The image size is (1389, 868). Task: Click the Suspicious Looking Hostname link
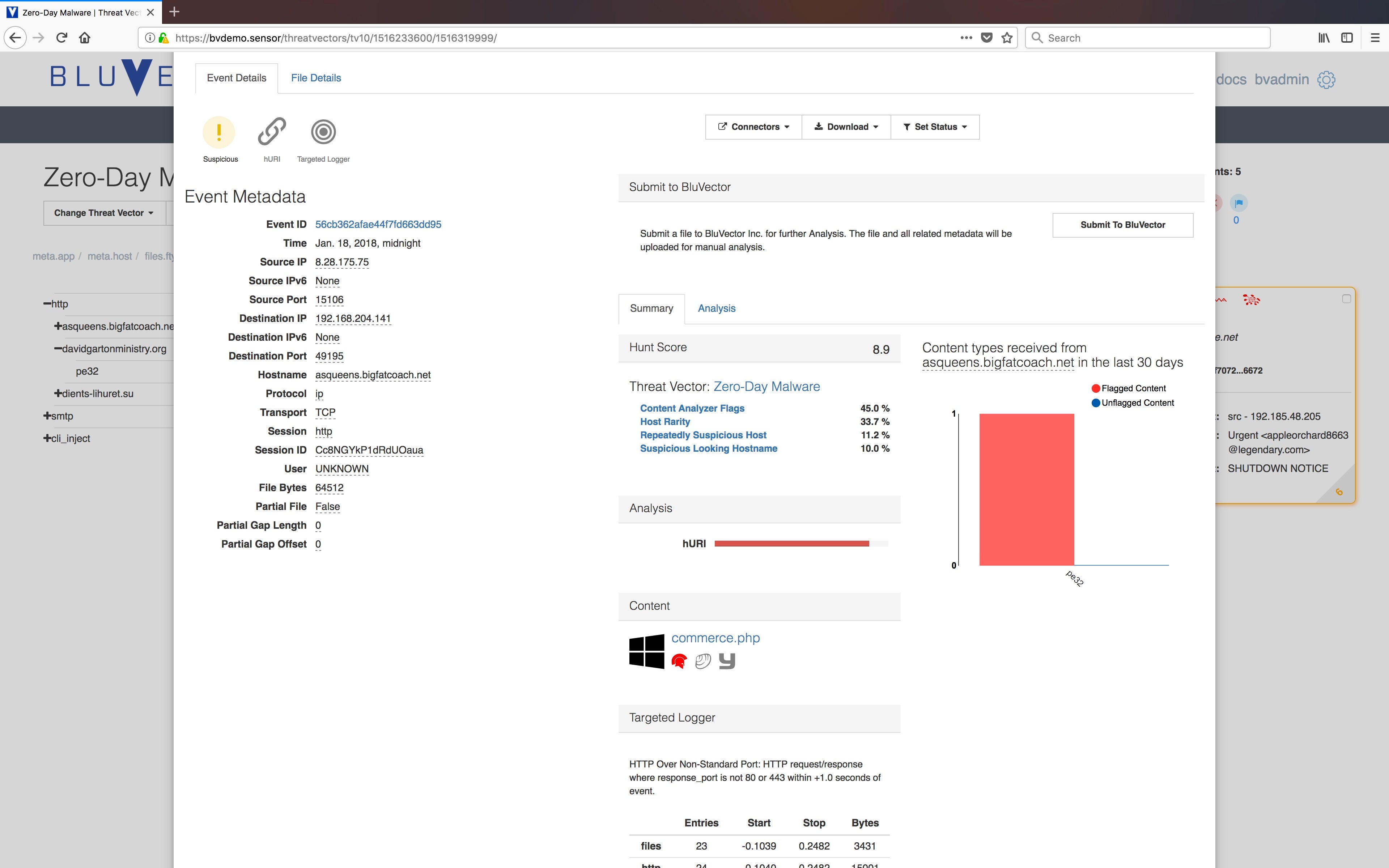click(x=708, y=448)
